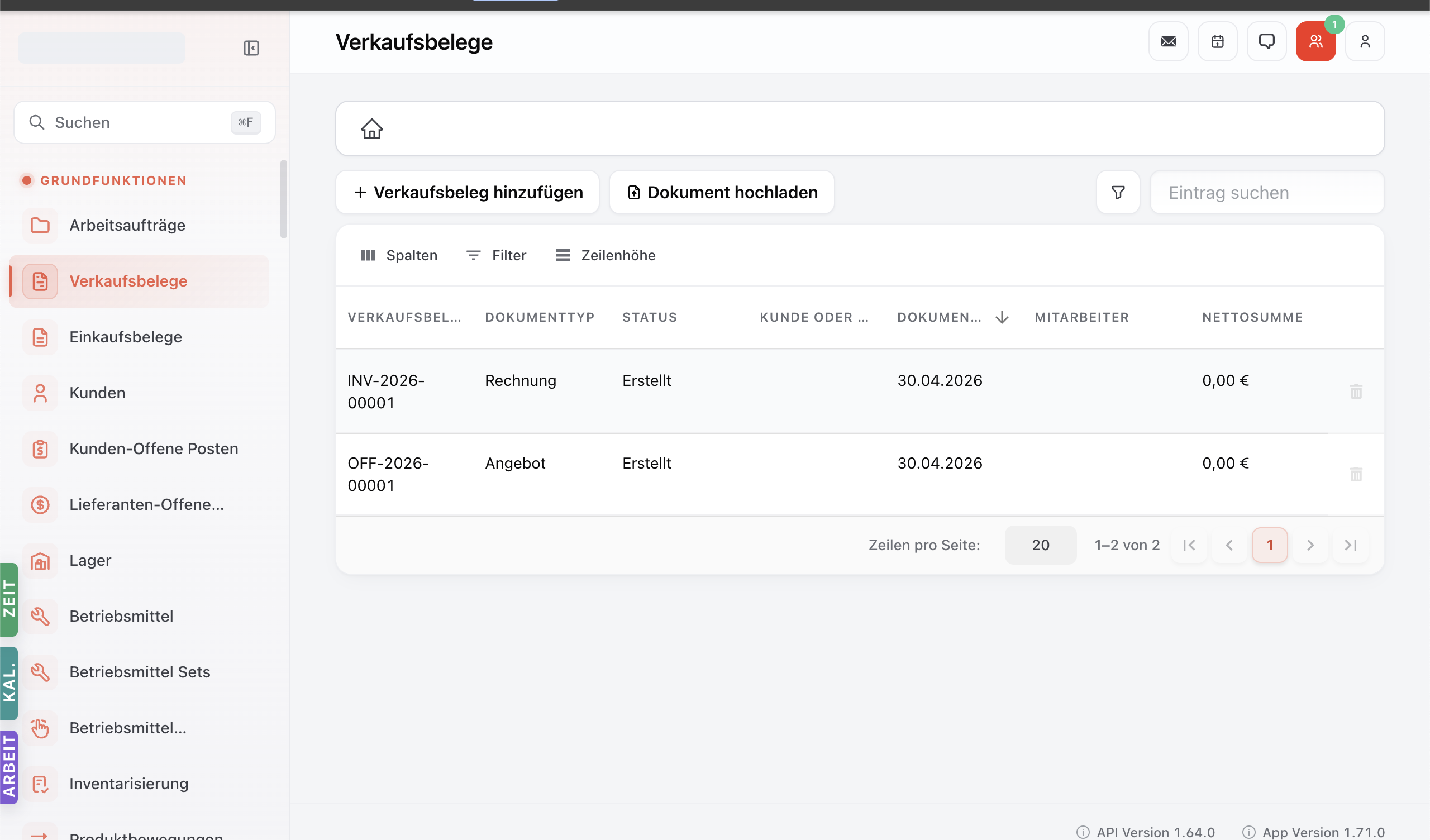Click the Kunden person icon

tap(40, 393)
